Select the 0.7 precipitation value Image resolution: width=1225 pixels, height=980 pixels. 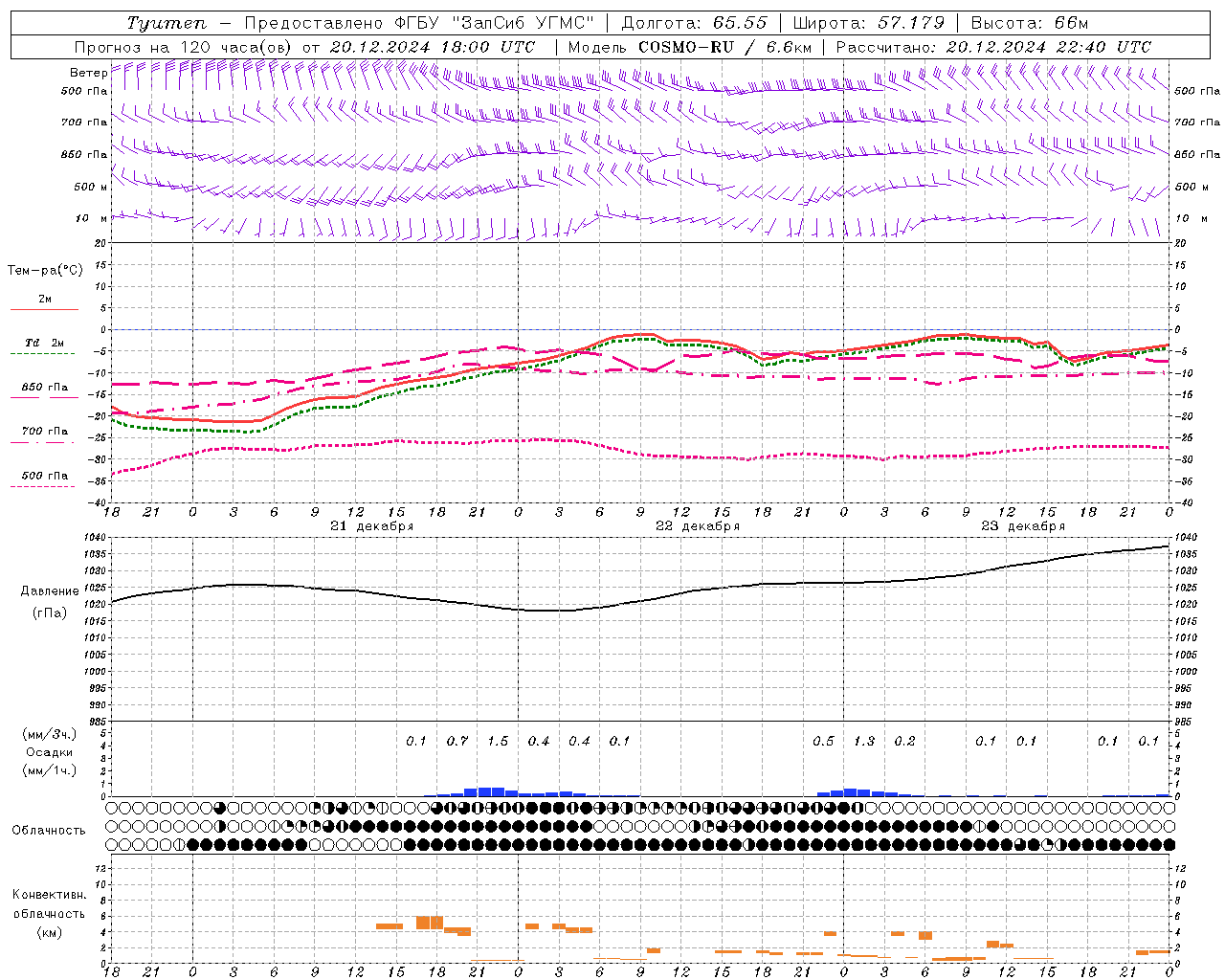(x=457, y=742)
